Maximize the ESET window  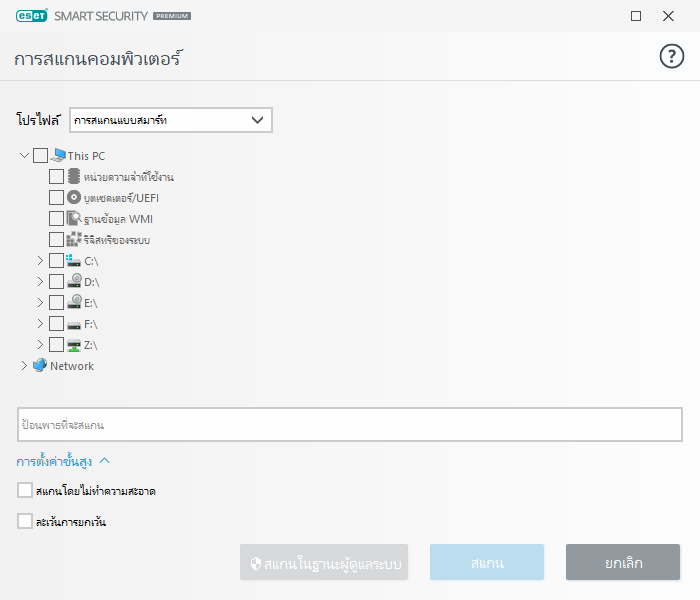[x=636, y=16]
